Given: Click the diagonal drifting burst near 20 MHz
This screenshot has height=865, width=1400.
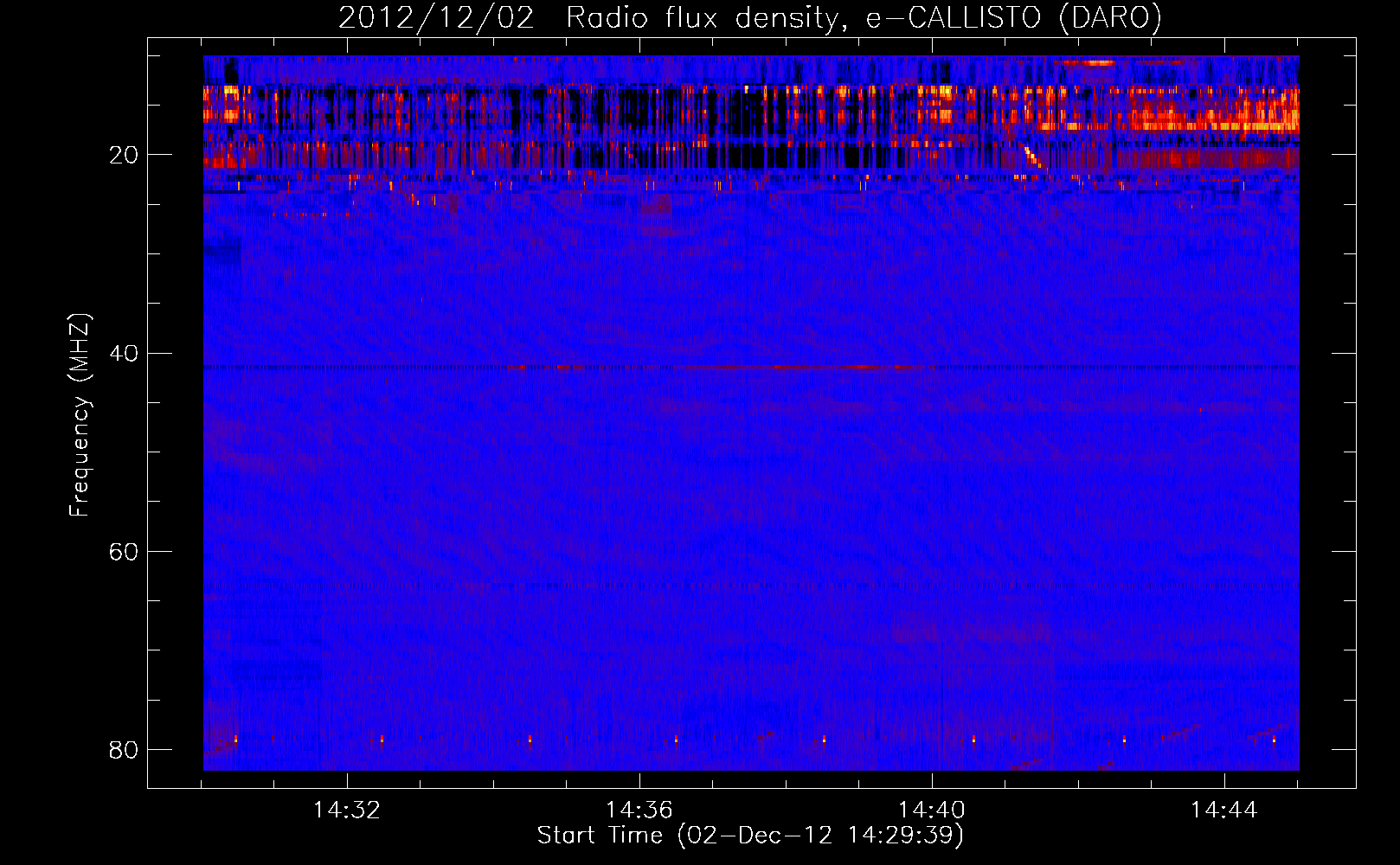Looking at the screenshot, I should coord(1035,160).
